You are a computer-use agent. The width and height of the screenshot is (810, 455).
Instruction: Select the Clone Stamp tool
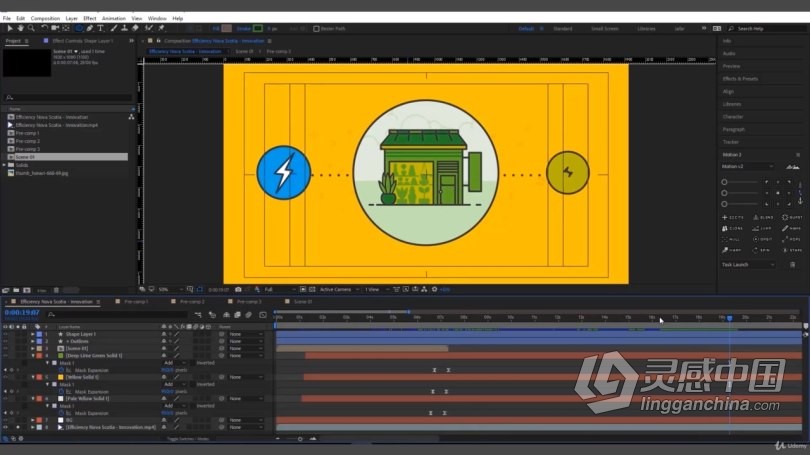(x=124, y=28)
